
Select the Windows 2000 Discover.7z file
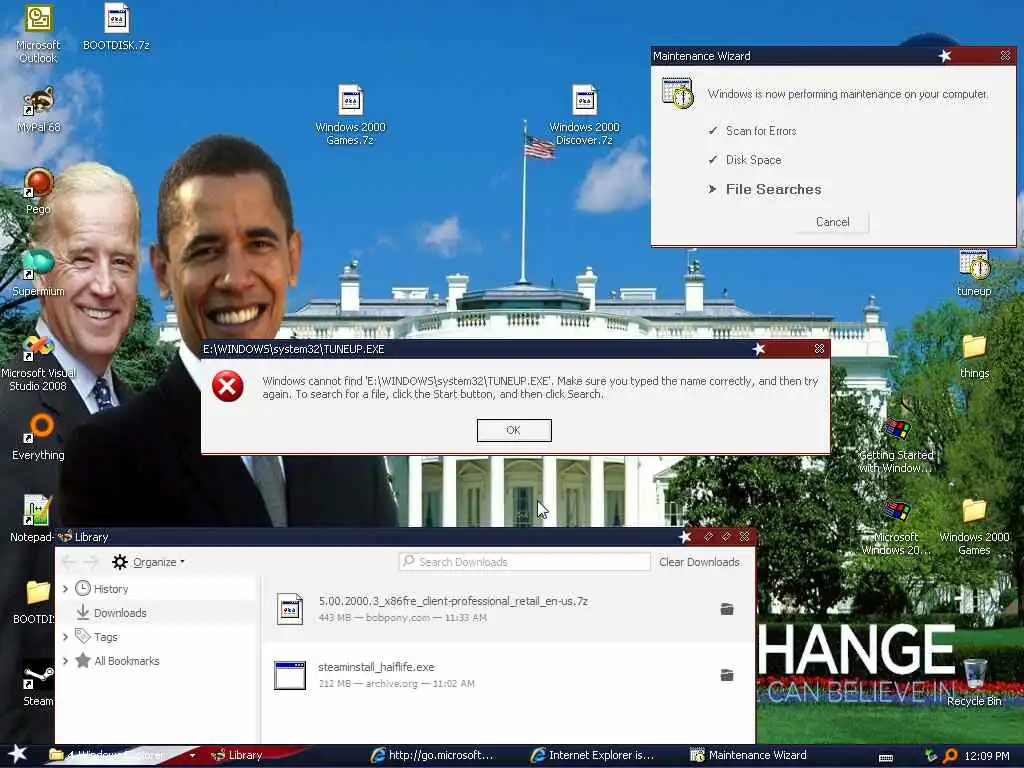pos(584,115)
